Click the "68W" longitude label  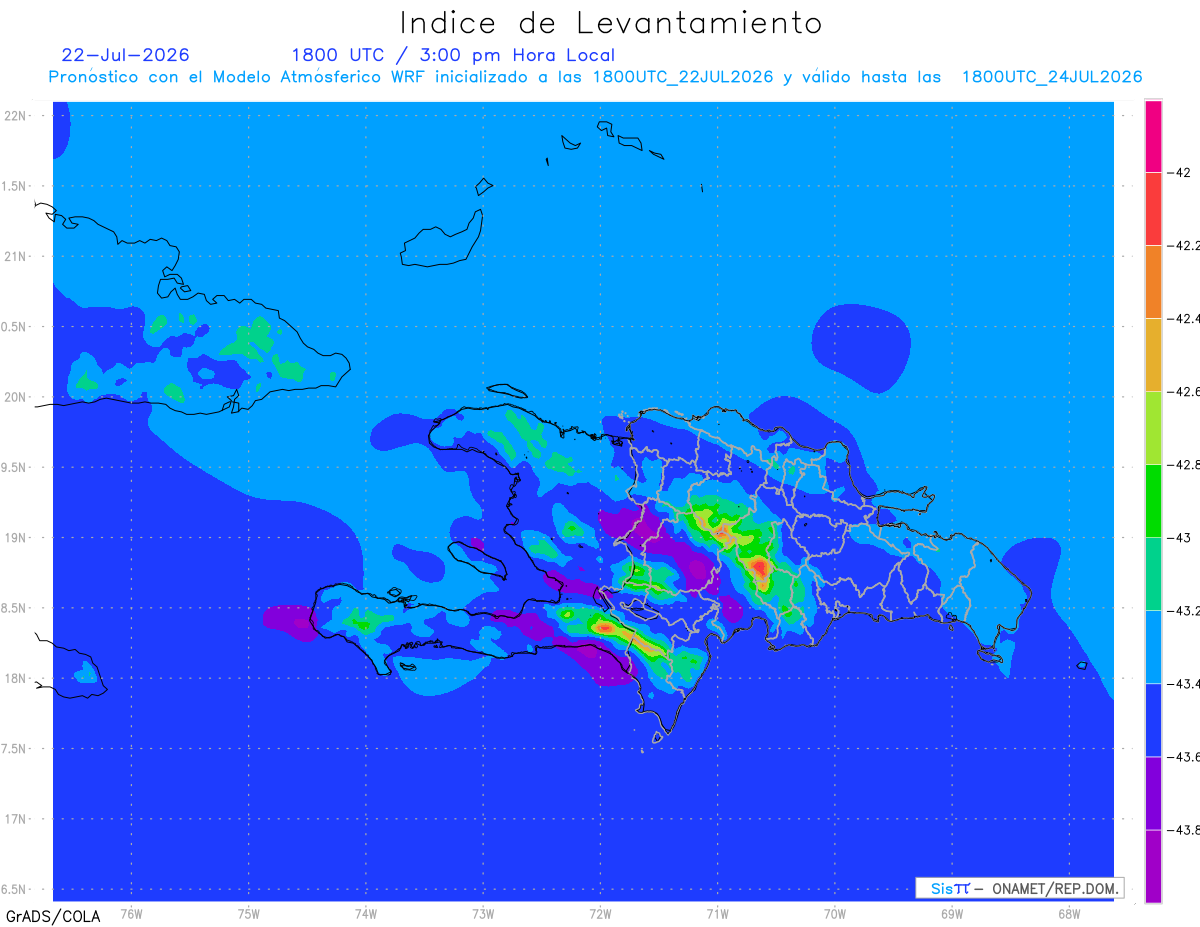(1068, 914)
